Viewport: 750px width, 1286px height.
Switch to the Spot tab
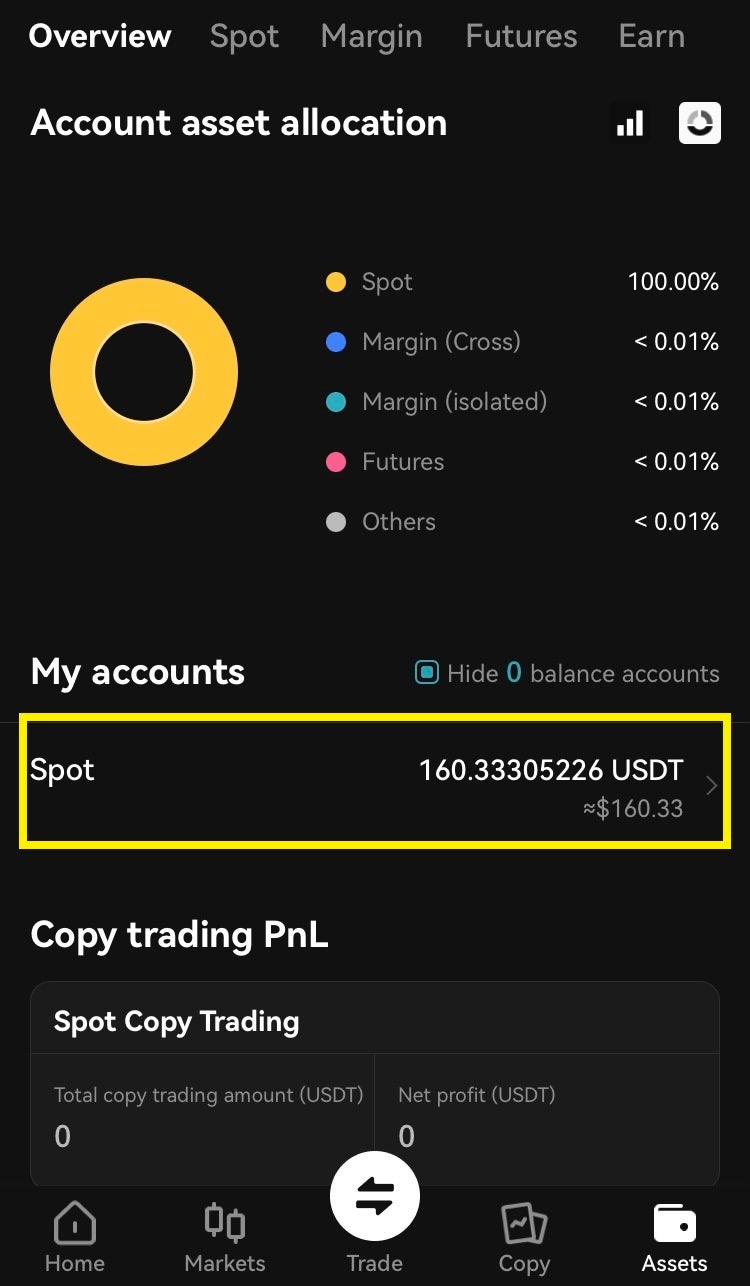tap(245, 37)
